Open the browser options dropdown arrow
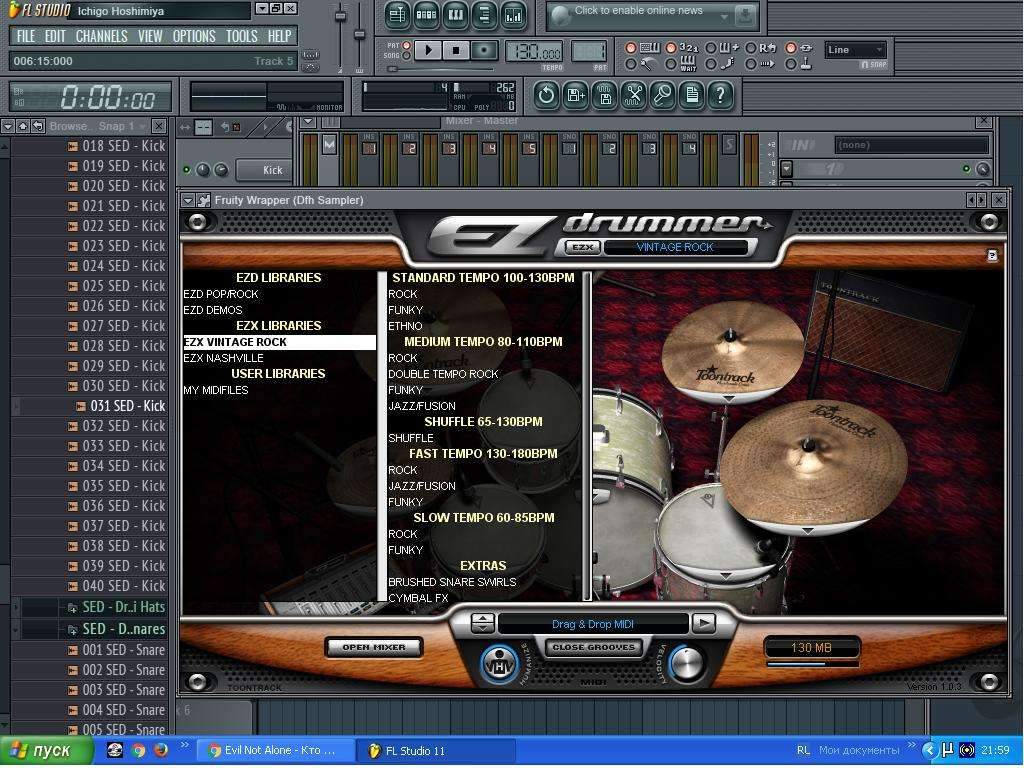 coord(7,126)
